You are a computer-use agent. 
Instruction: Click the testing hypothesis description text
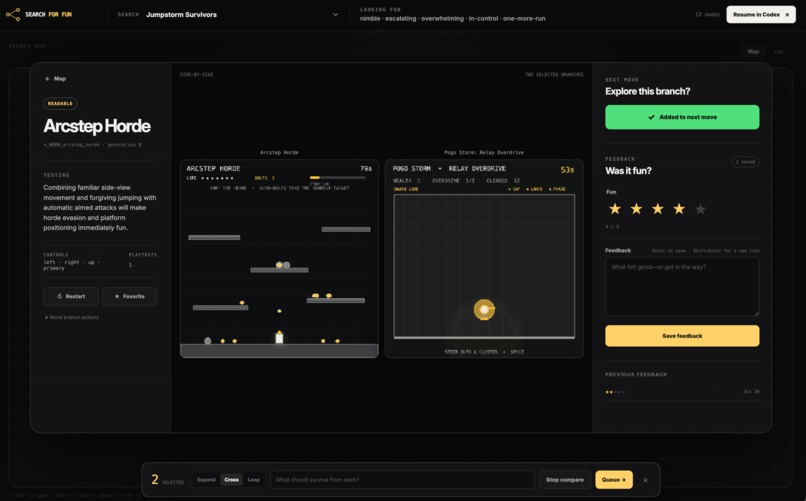point(100,208)
